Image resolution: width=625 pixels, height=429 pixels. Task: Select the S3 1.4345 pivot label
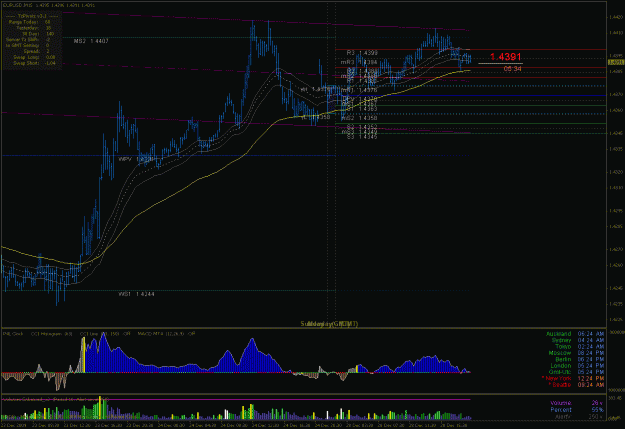[362, 137]
